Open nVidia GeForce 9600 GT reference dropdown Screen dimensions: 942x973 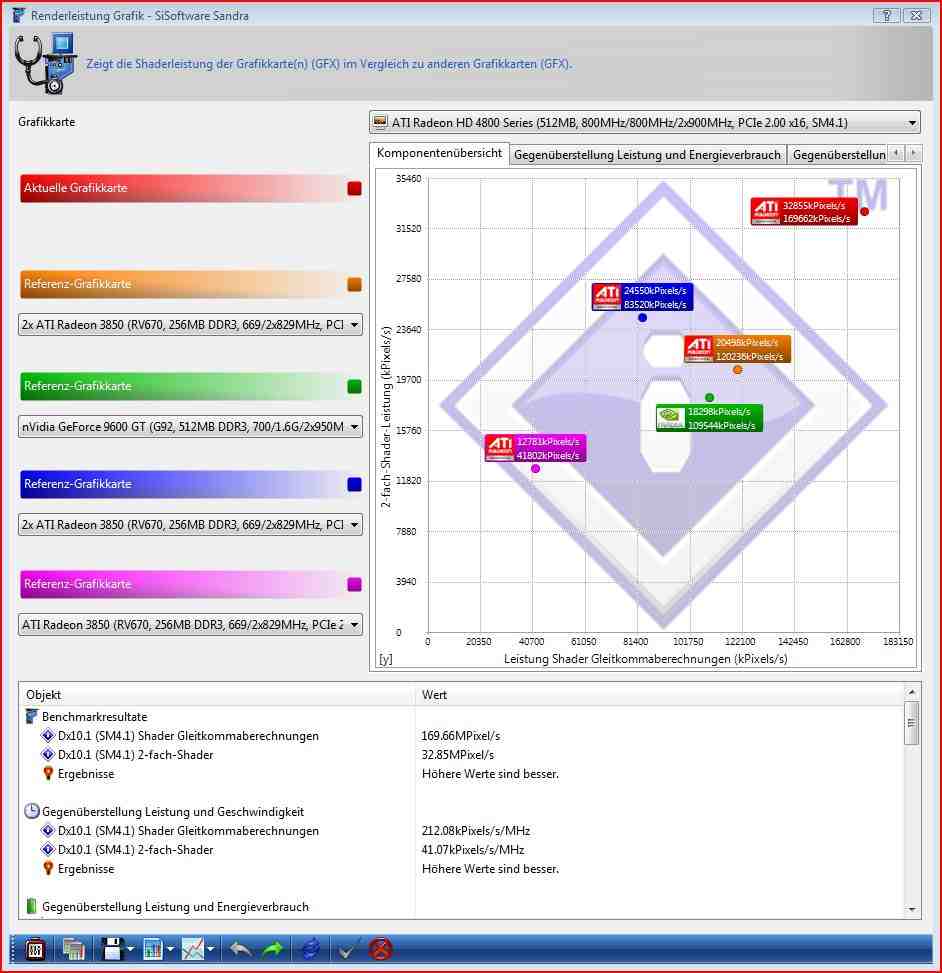[x=191, y=427]
